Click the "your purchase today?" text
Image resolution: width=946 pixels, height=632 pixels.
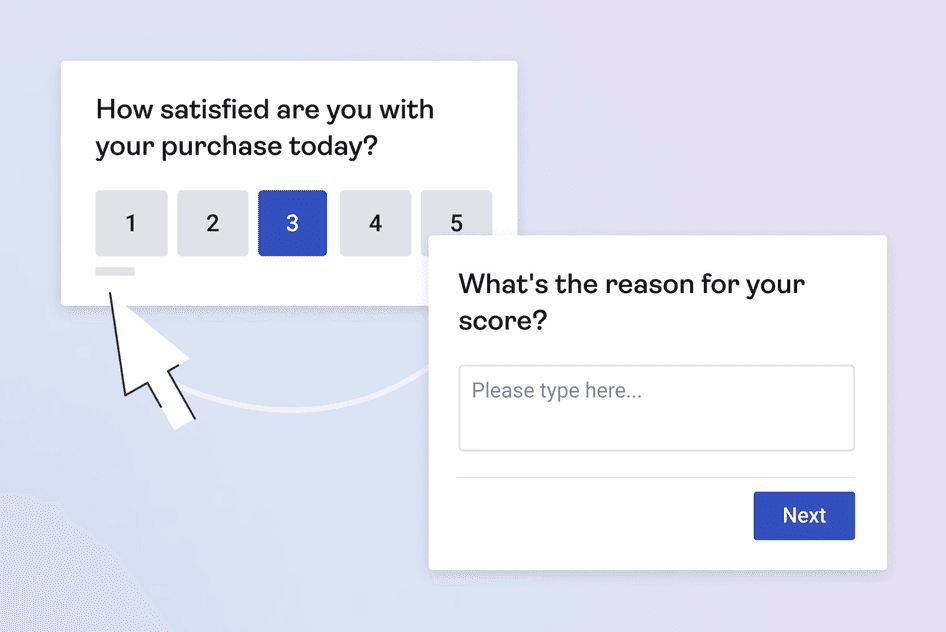236,146
